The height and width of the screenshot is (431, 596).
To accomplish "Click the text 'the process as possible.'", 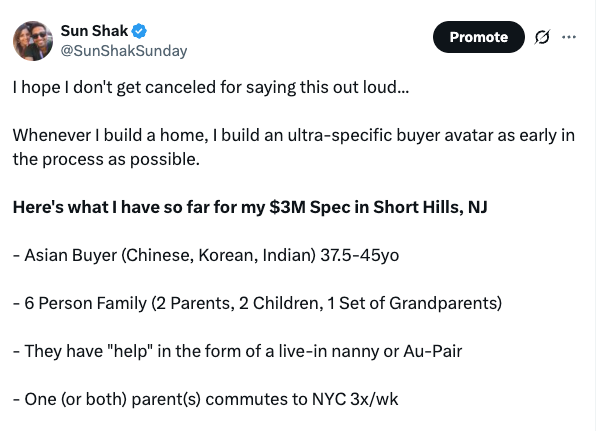I will 106,160.
